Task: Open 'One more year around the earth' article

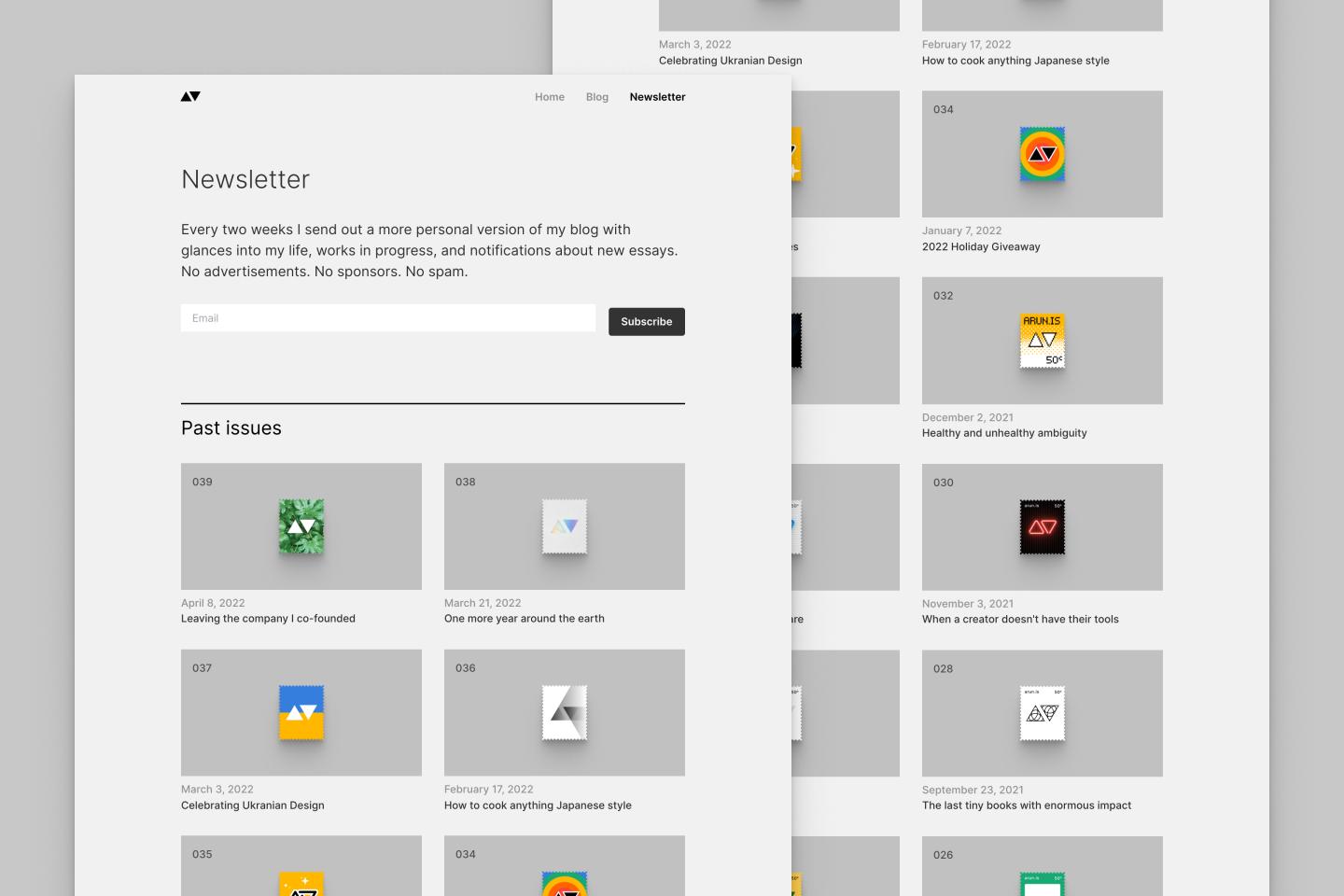Action: pyautogui.click(x=524, y=619)
